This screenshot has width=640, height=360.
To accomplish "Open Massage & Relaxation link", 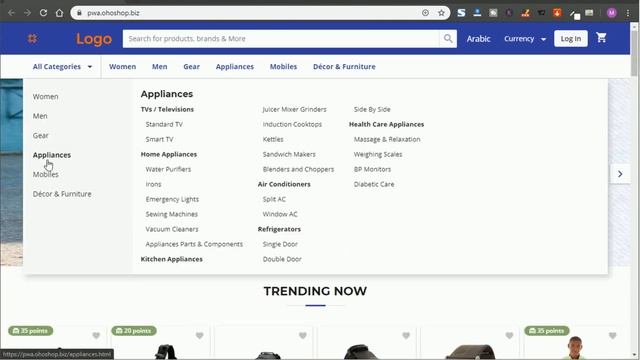I will [387, 139].
